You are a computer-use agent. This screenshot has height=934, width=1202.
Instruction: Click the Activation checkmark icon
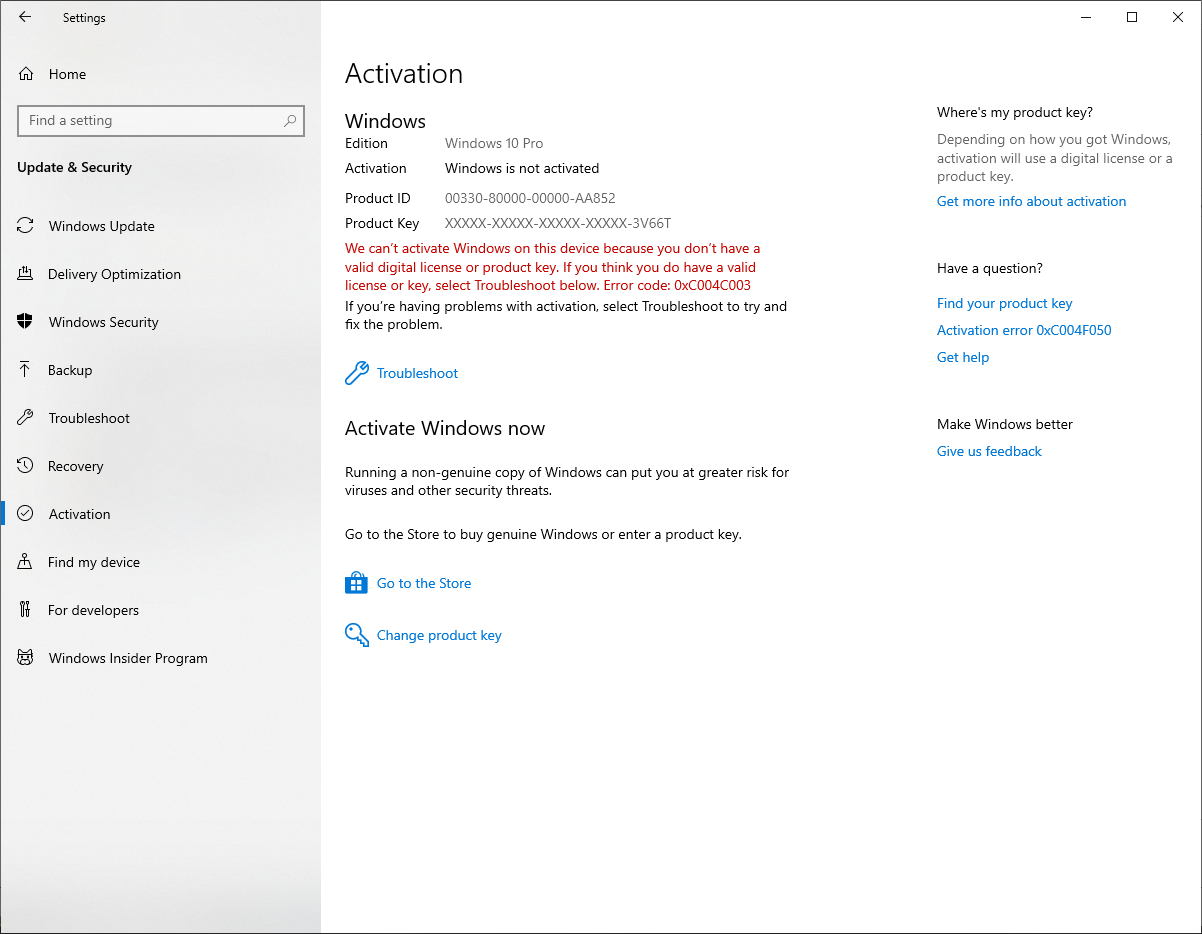pyautogui.click(x=26, y=514)
